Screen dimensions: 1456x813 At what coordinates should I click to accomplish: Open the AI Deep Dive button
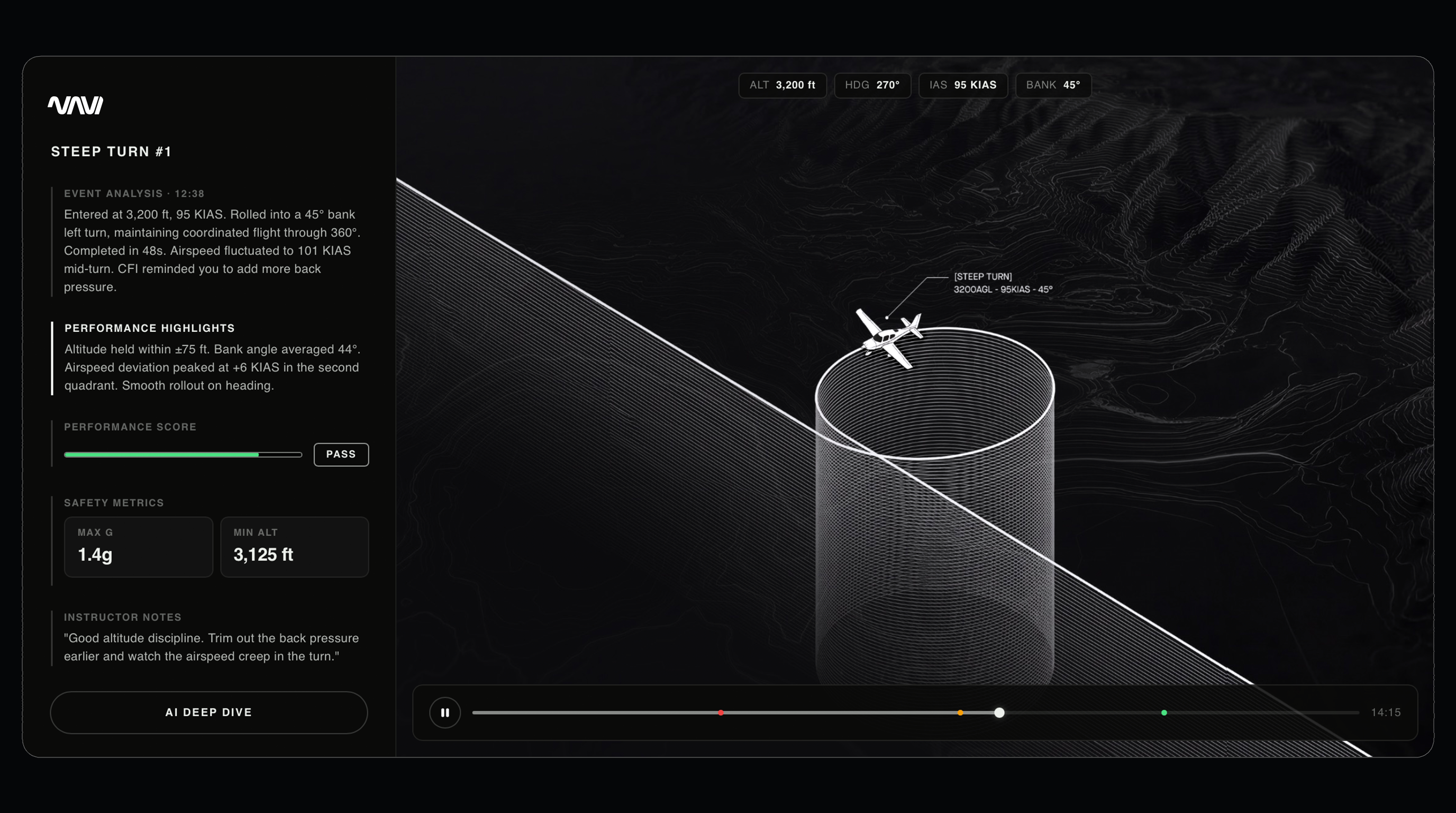click(208, 712)
